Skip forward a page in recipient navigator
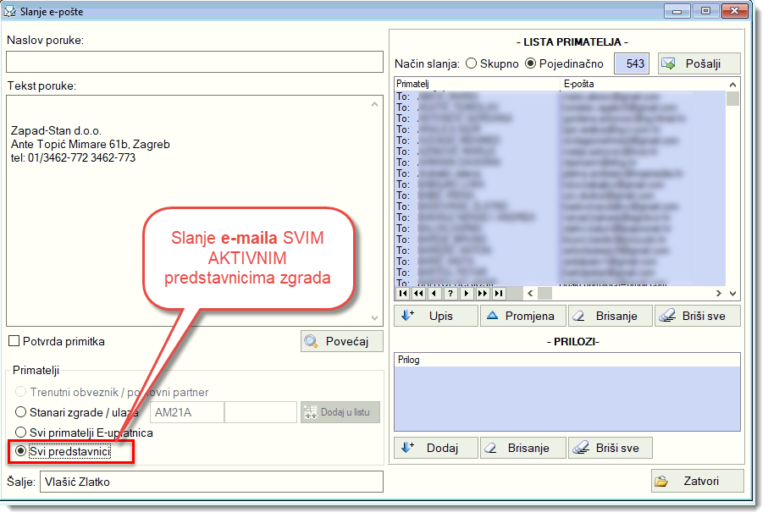Image resolution: width=768 pixels, height=518 pixels. tap(483, 293)
